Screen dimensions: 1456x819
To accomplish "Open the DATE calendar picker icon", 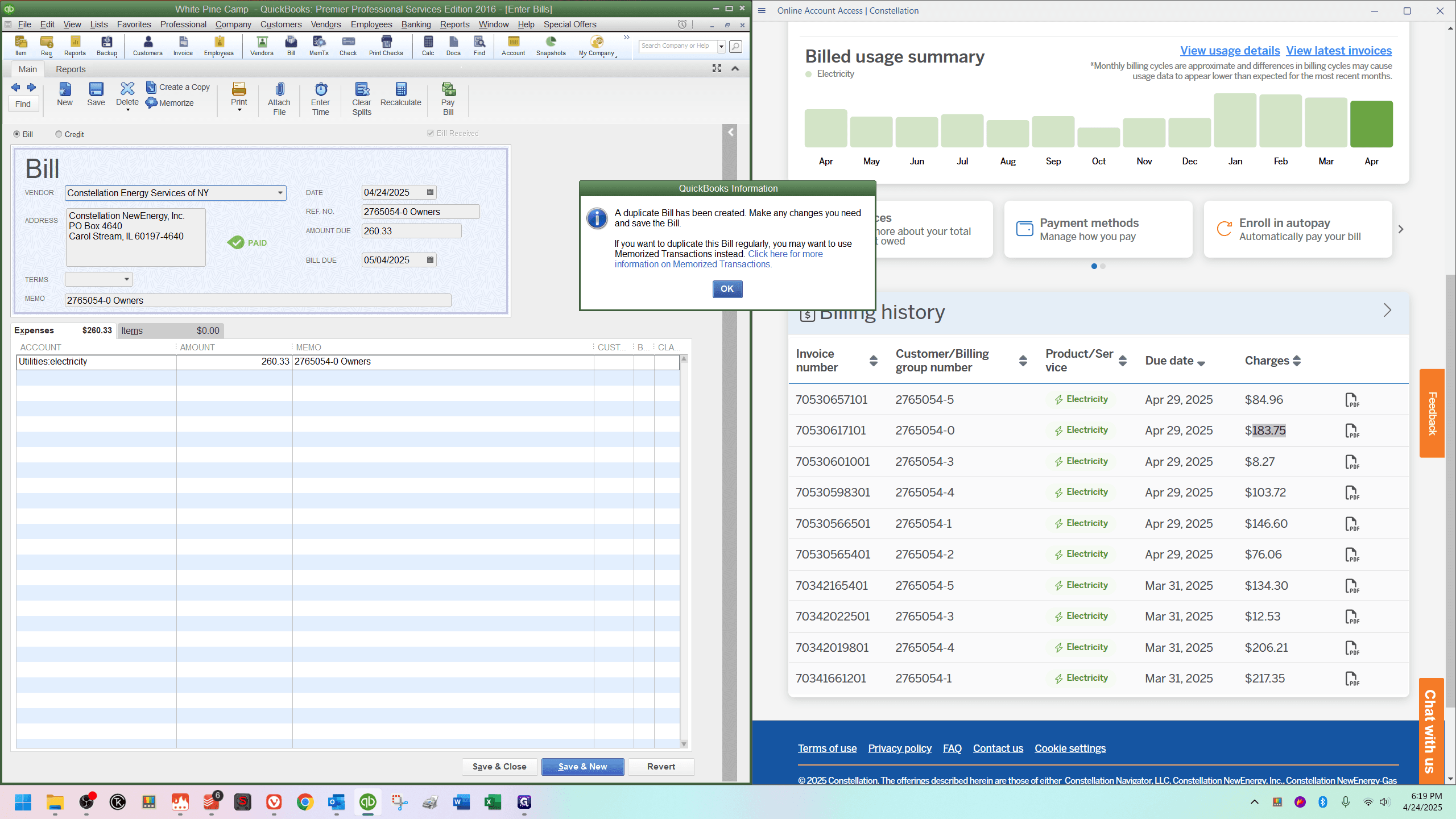I will click(430, 192).
